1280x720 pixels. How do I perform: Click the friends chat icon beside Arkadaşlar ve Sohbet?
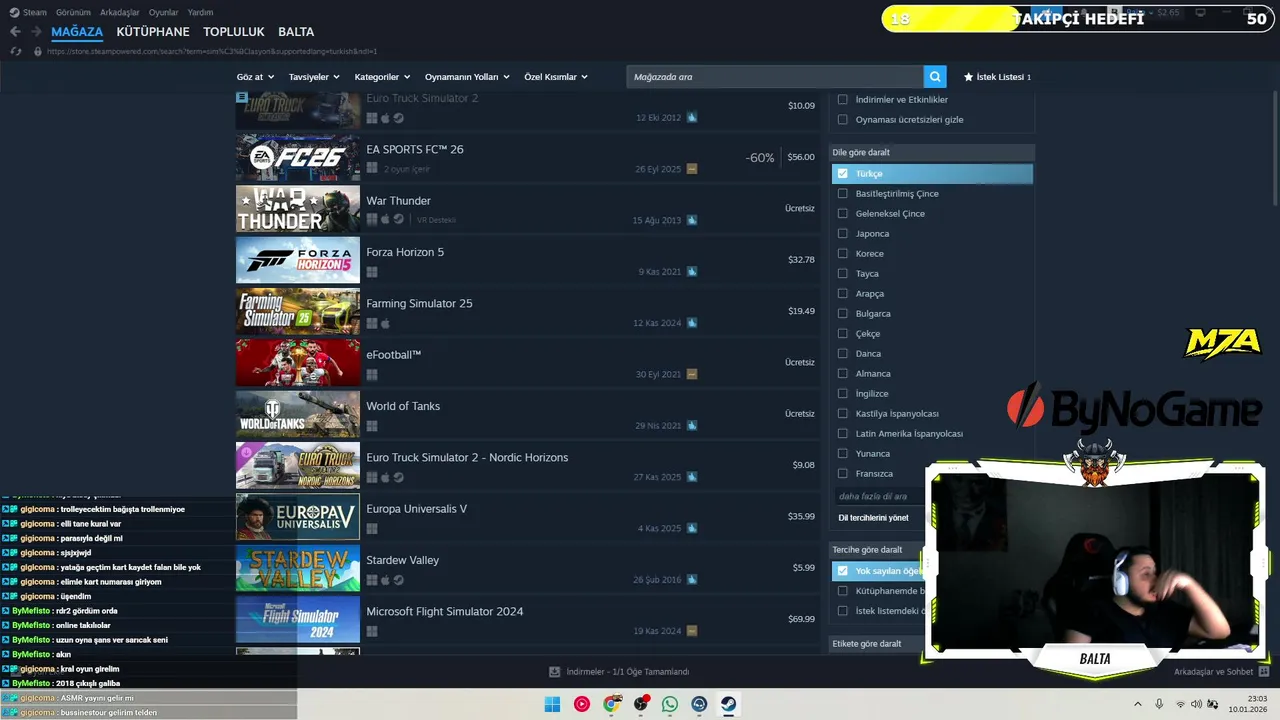1264,672
